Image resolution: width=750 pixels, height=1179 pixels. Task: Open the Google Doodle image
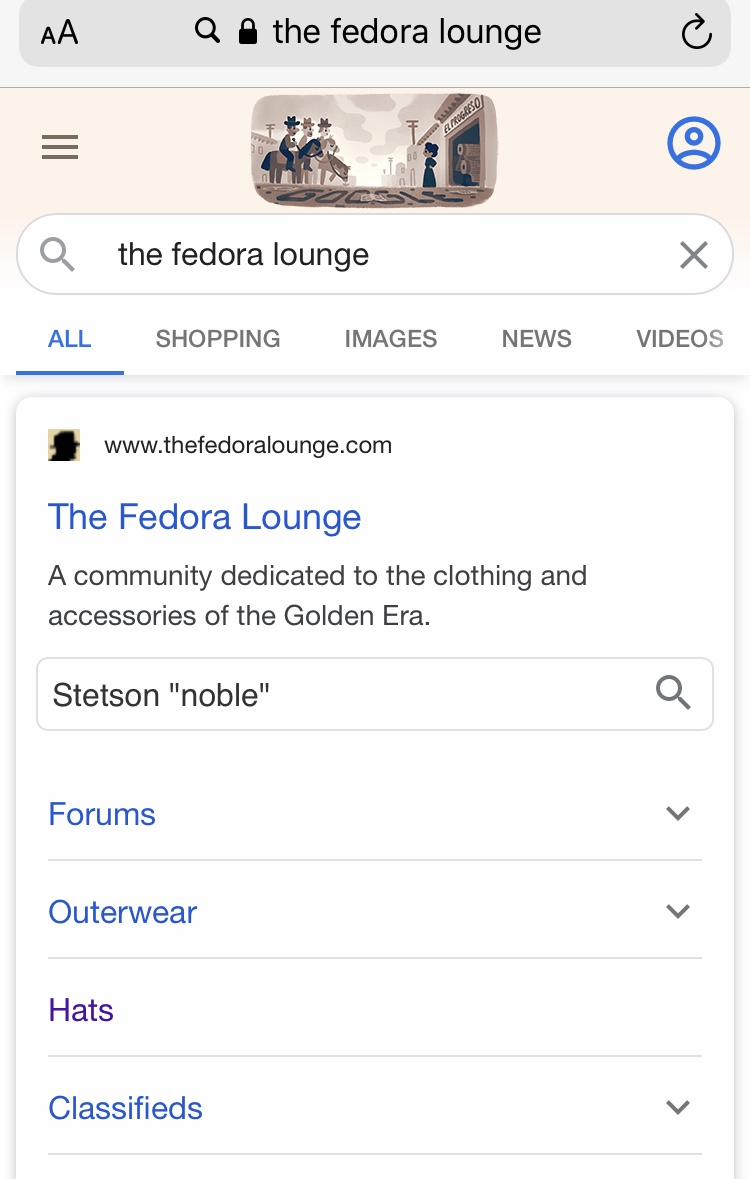tap(374, 150)
